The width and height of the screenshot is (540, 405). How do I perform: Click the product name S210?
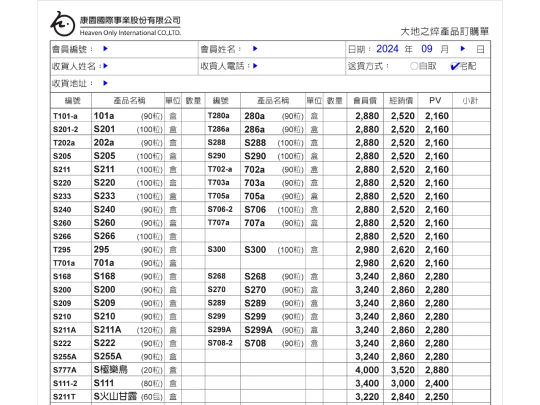(x=104, y=316)
